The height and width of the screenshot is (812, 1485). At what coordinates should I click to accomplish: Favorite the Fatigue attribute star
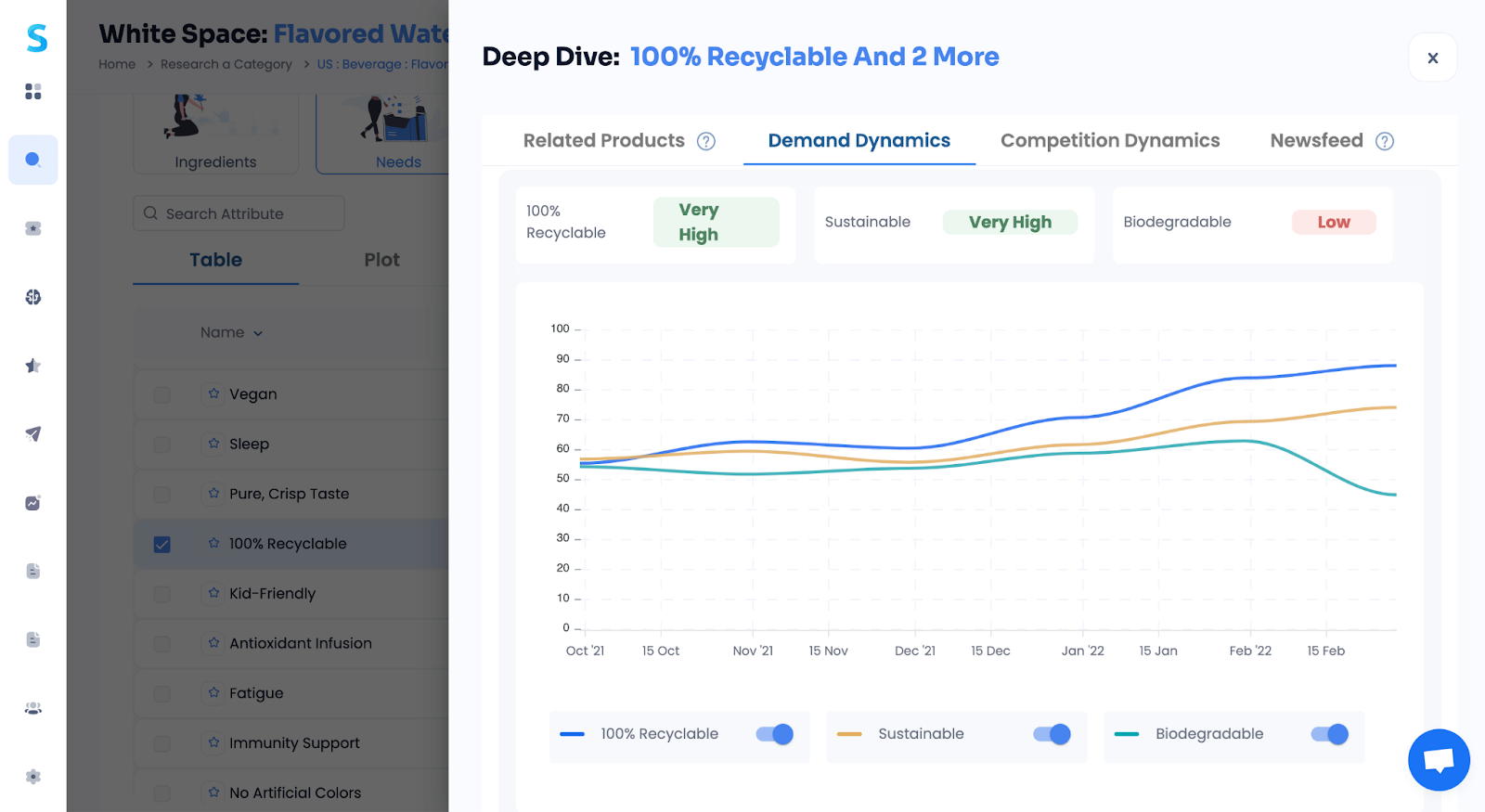(x=214, y=692)
